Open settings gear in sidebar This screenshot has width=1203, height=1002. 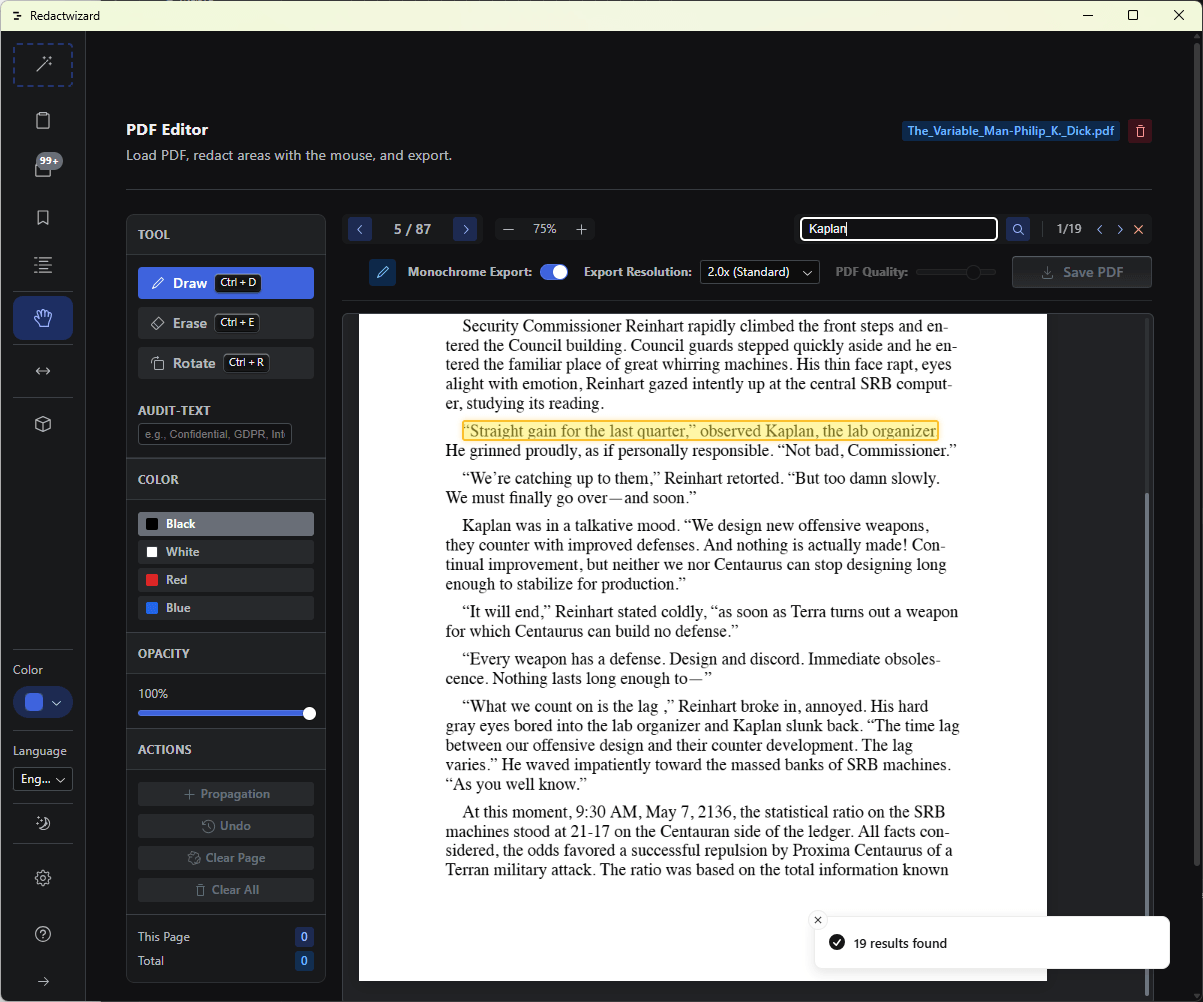click(43, 878)
